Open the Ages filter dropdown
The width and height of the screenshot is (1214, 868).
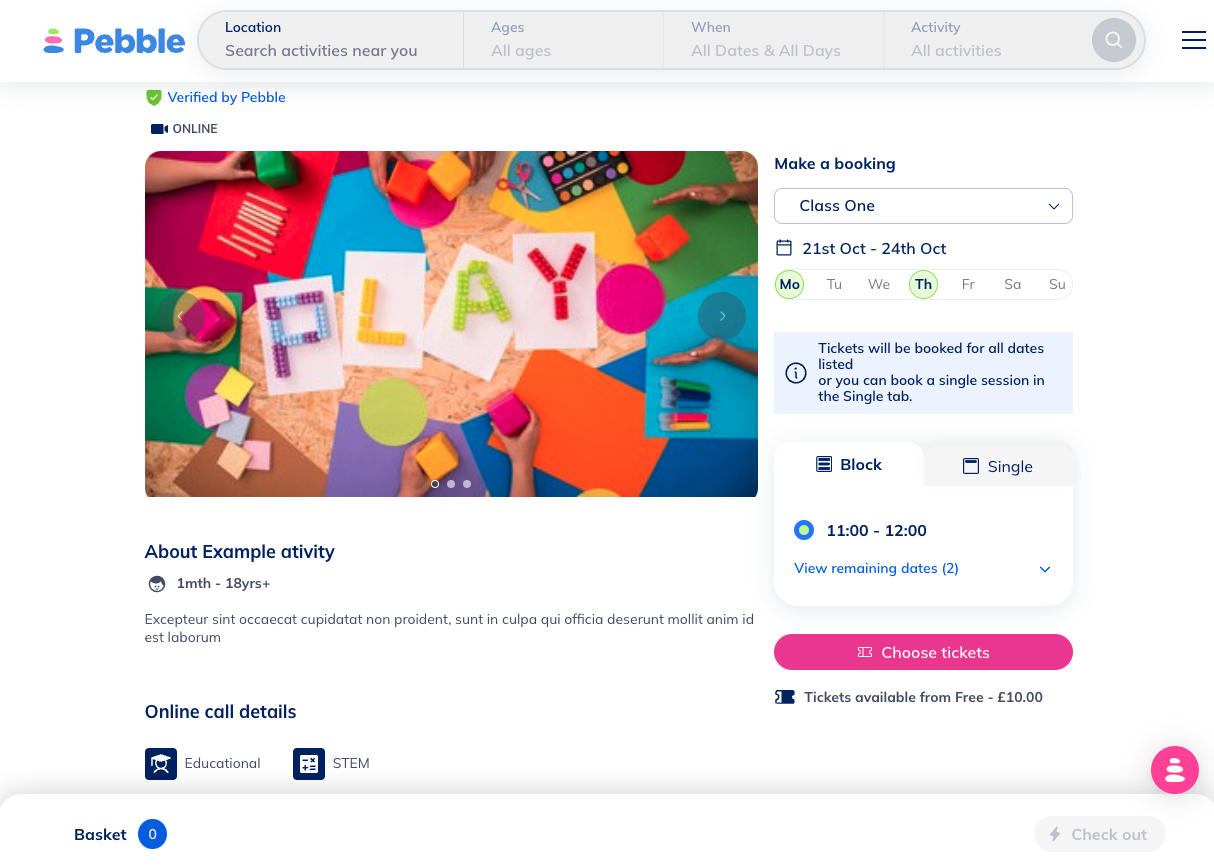click(563, 40)
